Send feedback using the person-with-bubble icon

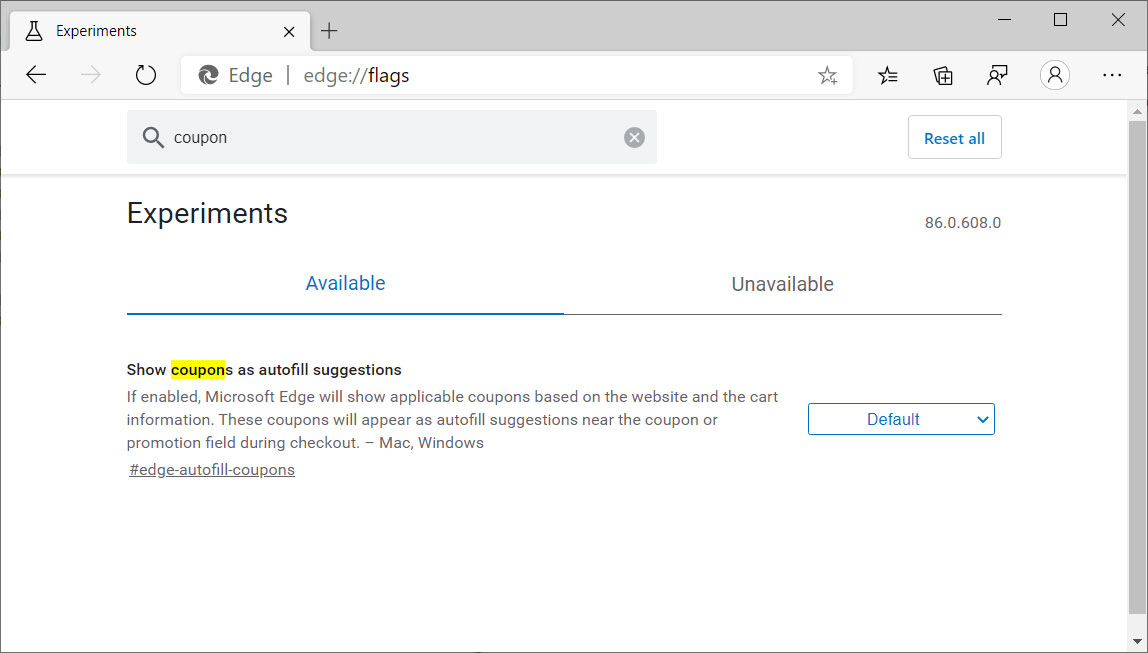[x=997, y=74]
